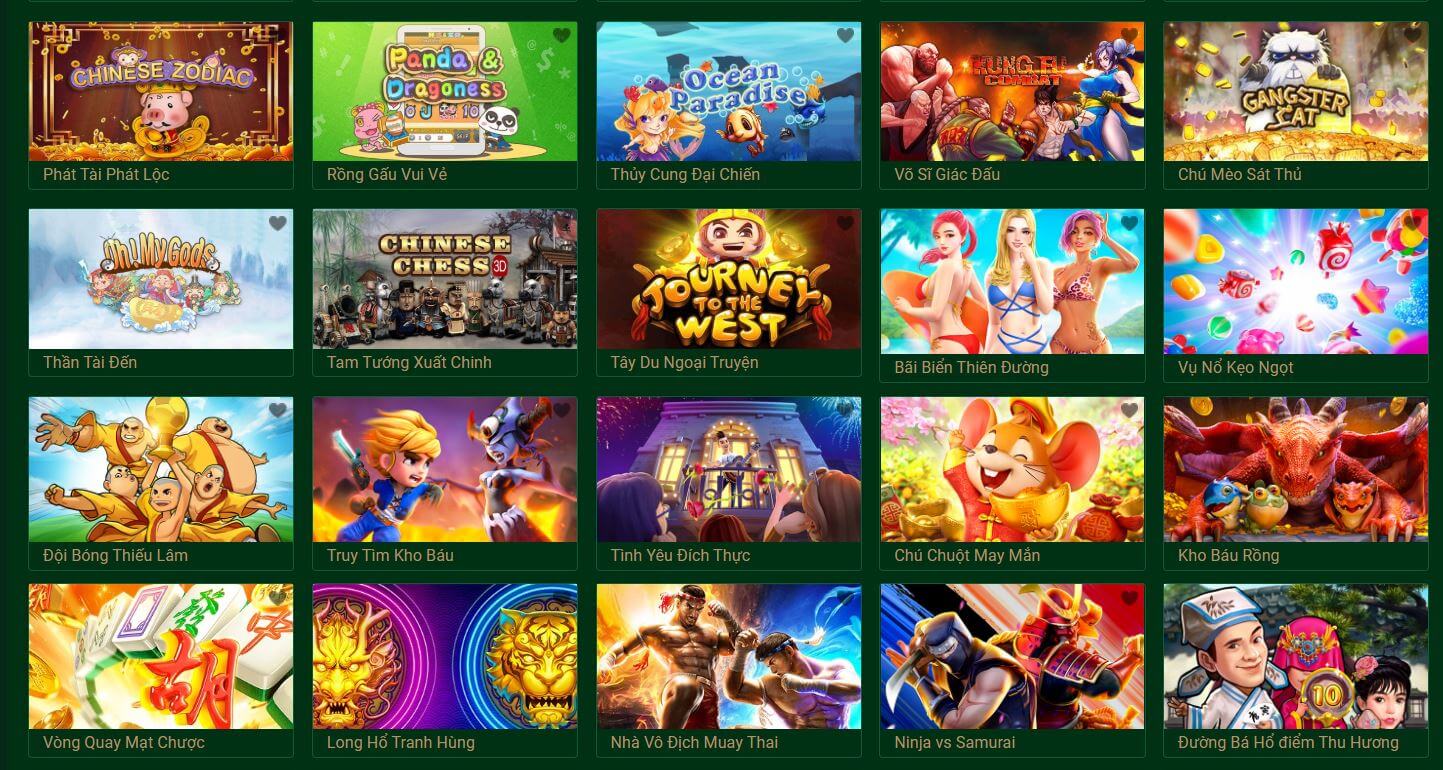Viewport: 1443px width, 770px height.
Task: Favorite Oh! My Gods with heart icon
Action: (x=278, y=223)
